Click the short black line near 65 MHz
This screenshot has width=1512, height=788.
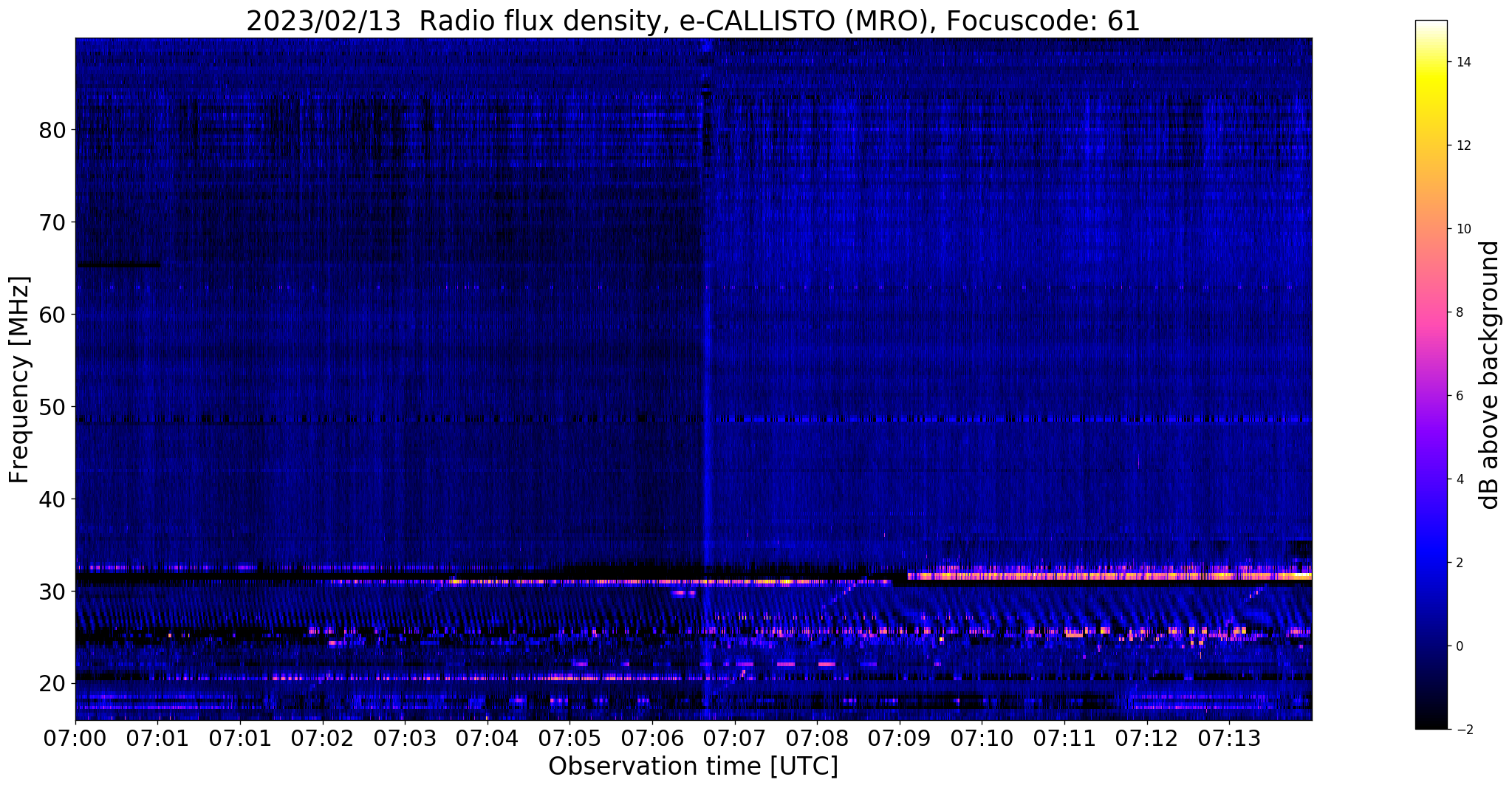tap(118, 265)
